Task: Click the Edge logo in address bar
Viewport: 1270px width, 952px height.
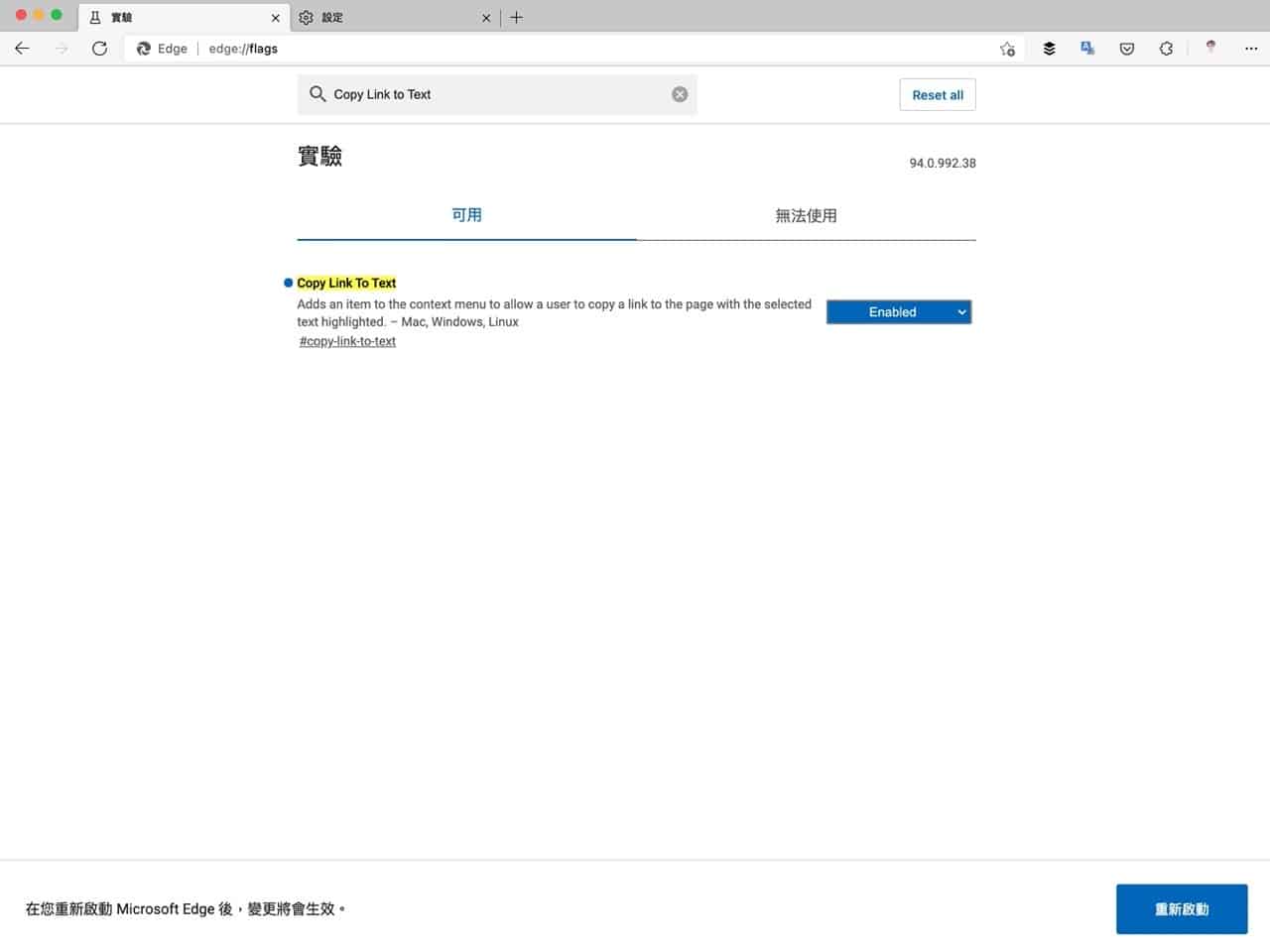Action: (x=144, y=48)
